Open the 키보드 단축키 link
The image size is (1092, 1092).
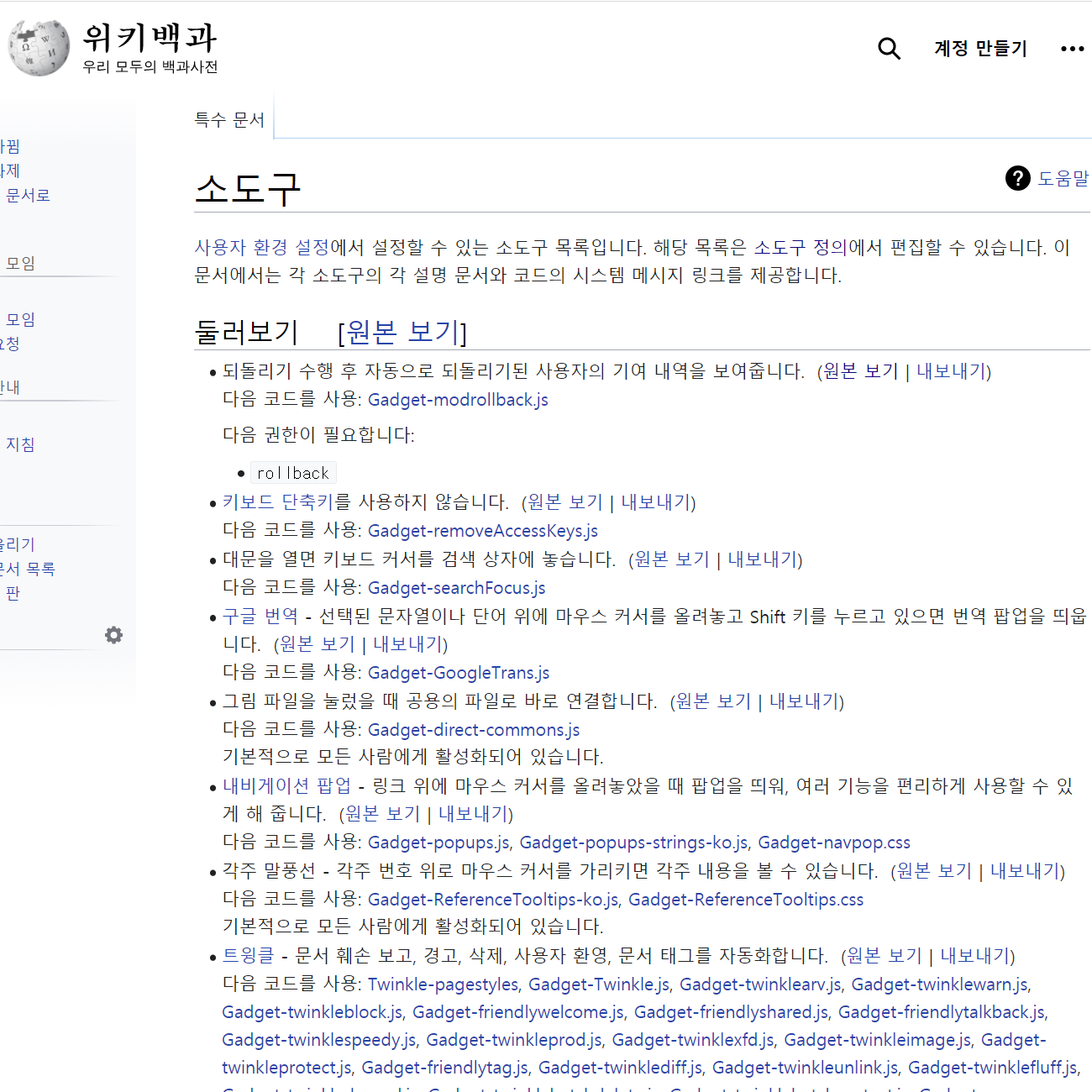click(x=277, y=502)
